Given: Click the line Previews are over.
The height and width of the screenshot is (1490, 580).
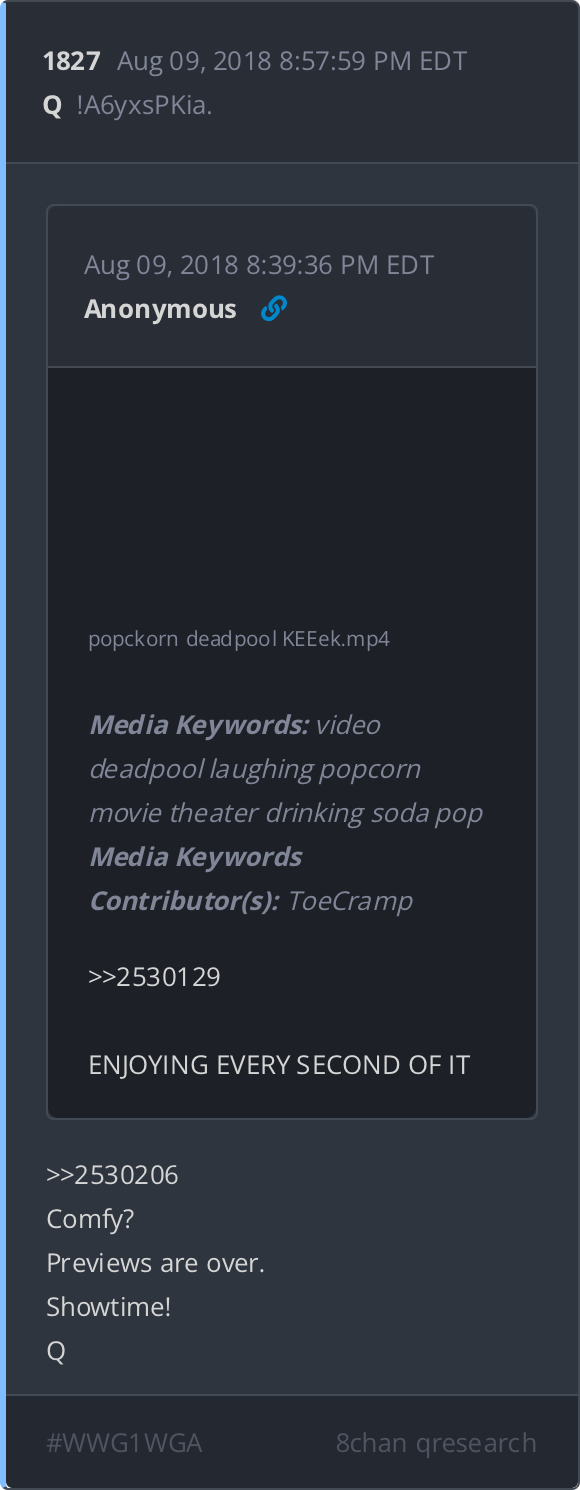Looking at the screenshot, I should (x=155, y=1263).
